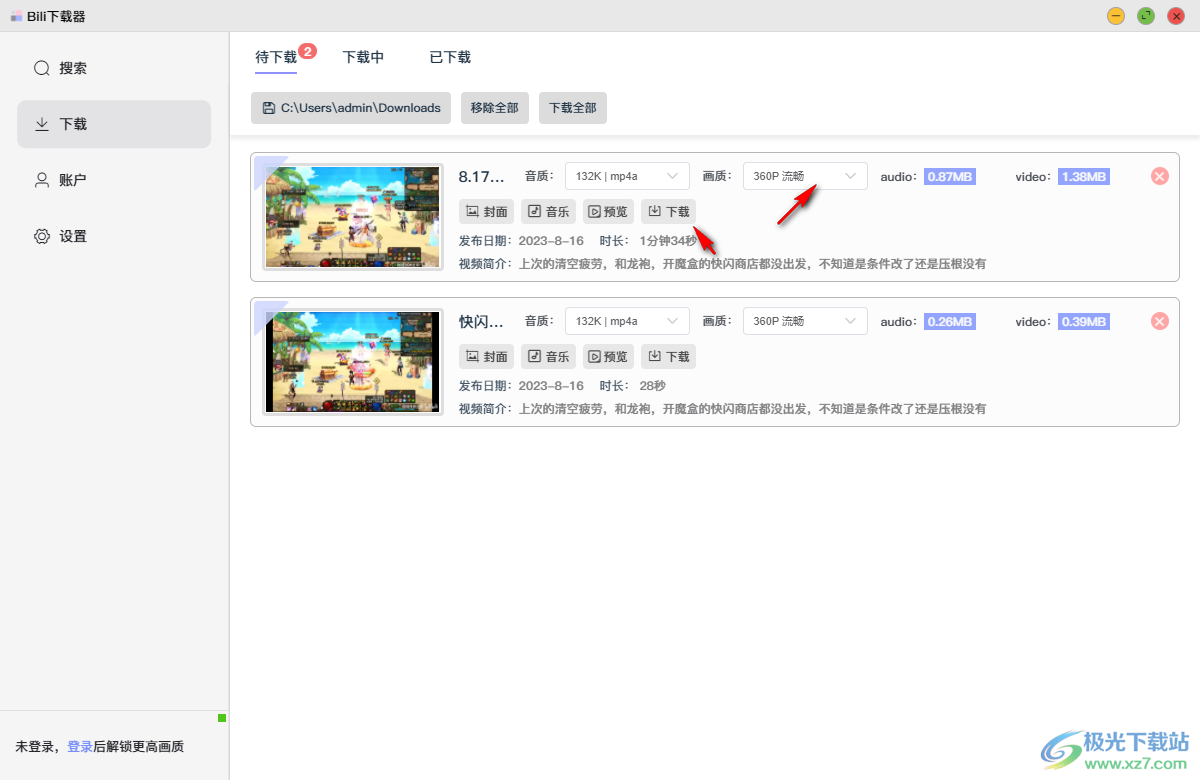Image resolution: width=1200 pixels, height=780 pixels.
Task: Click thumbnail of the 8.17 video
Action: point(352,217)
